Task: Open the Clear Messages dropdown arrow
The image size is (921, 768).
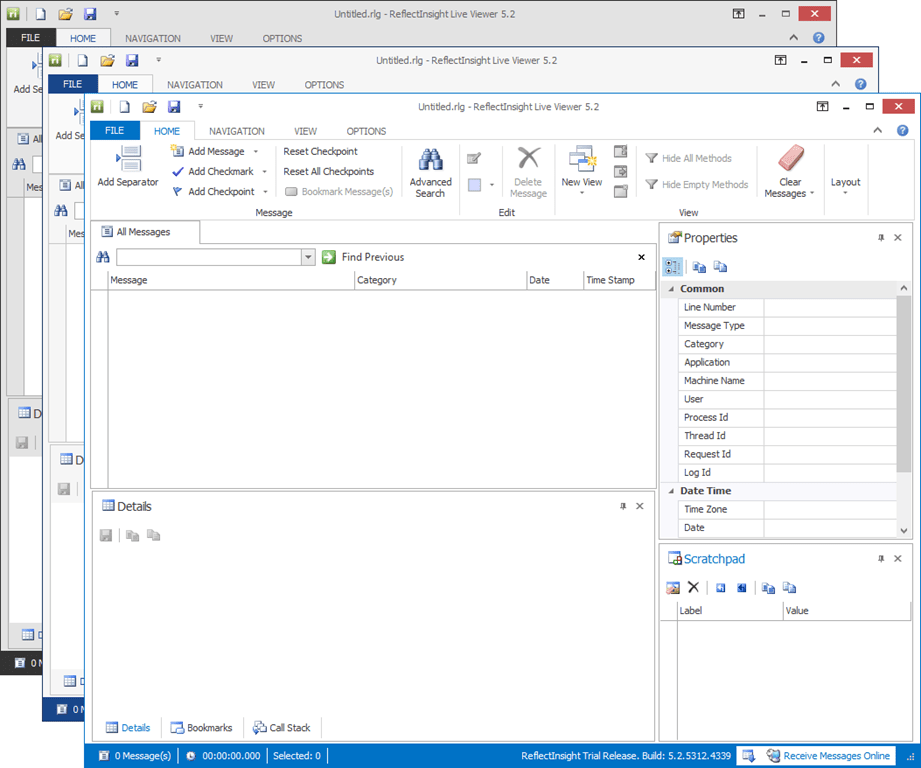Action: (812, 193)
